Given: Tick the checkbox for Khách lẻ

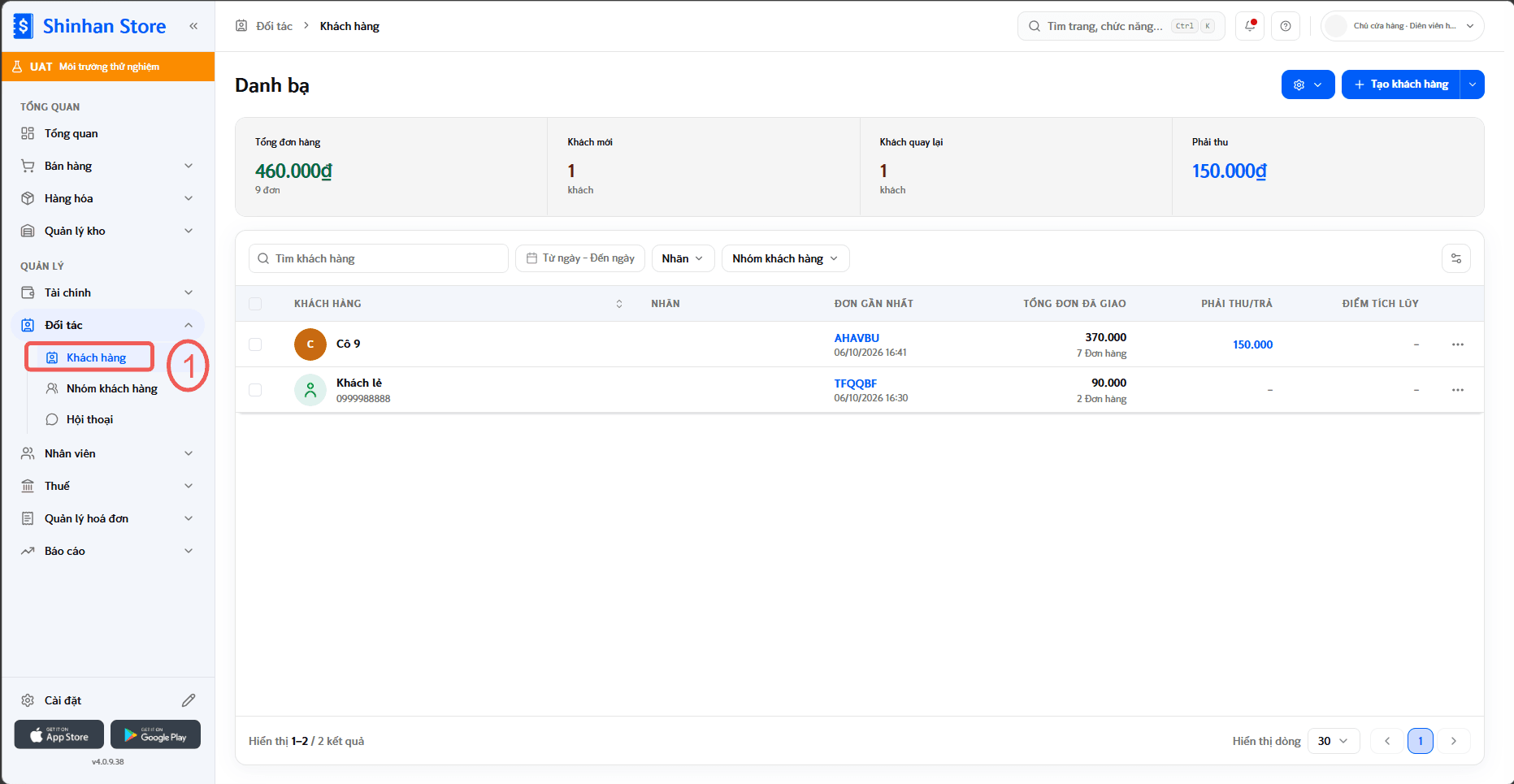Looking at the screenshot, I should pyautogui.click(x=255, y=390).
